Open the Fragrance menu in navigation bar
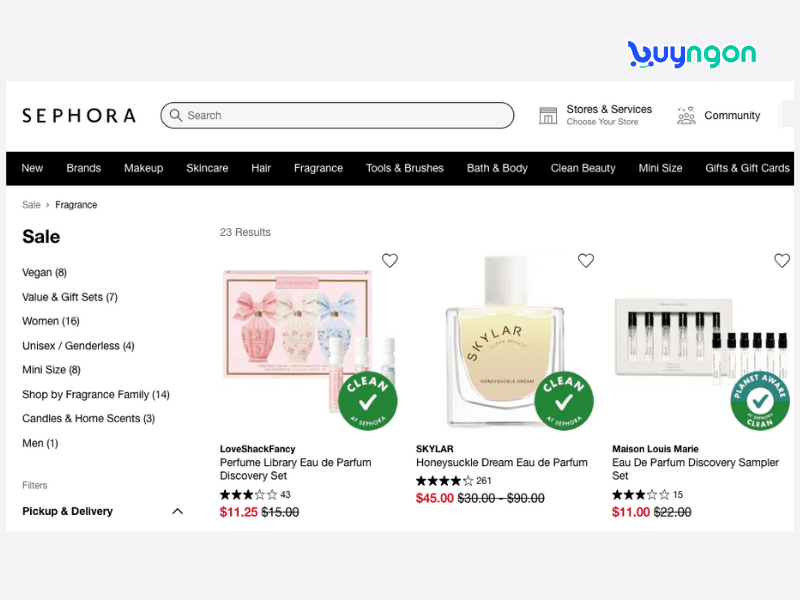Viewport: 800px width, 600px height. click(x=318, y=168)
